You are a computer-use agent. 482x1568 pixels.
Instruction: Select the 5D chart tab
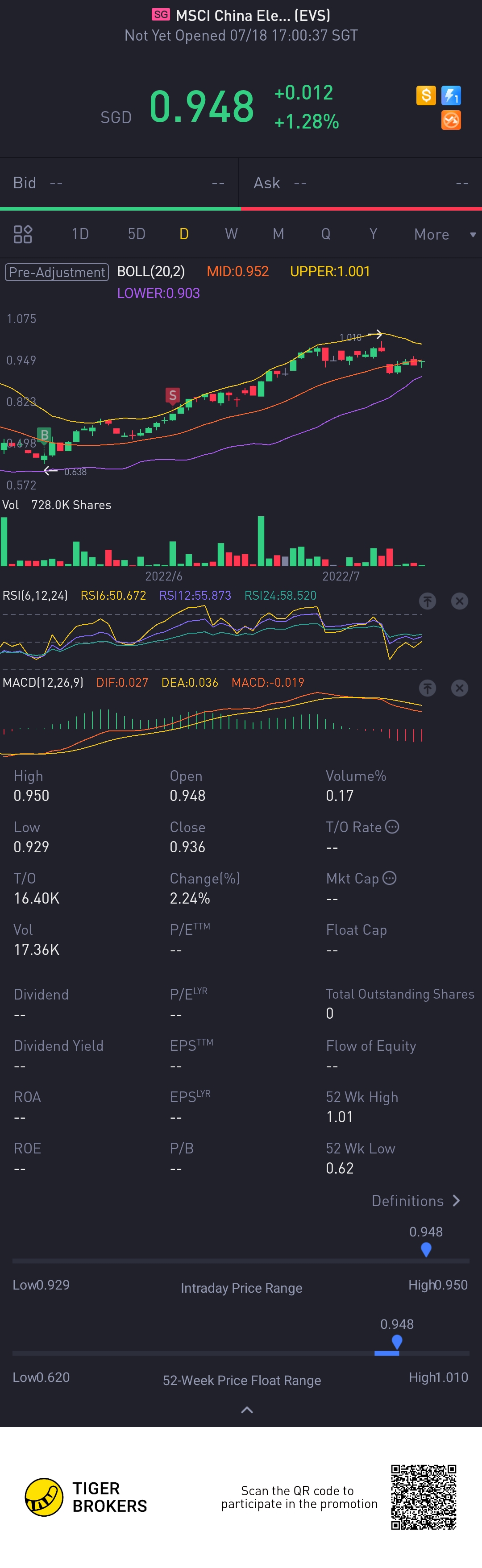[x=136, y=234]
